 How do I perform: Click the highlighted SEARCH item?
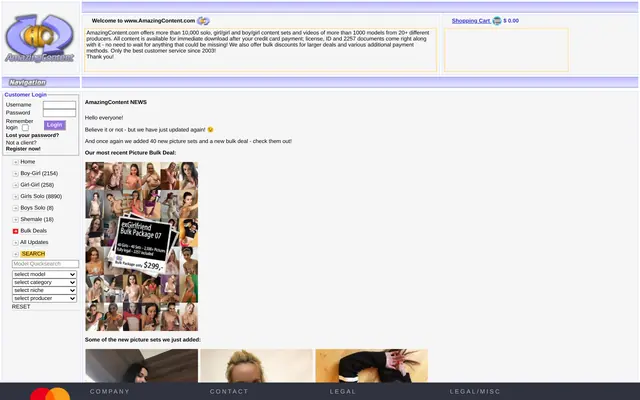(x=33, y=253)
